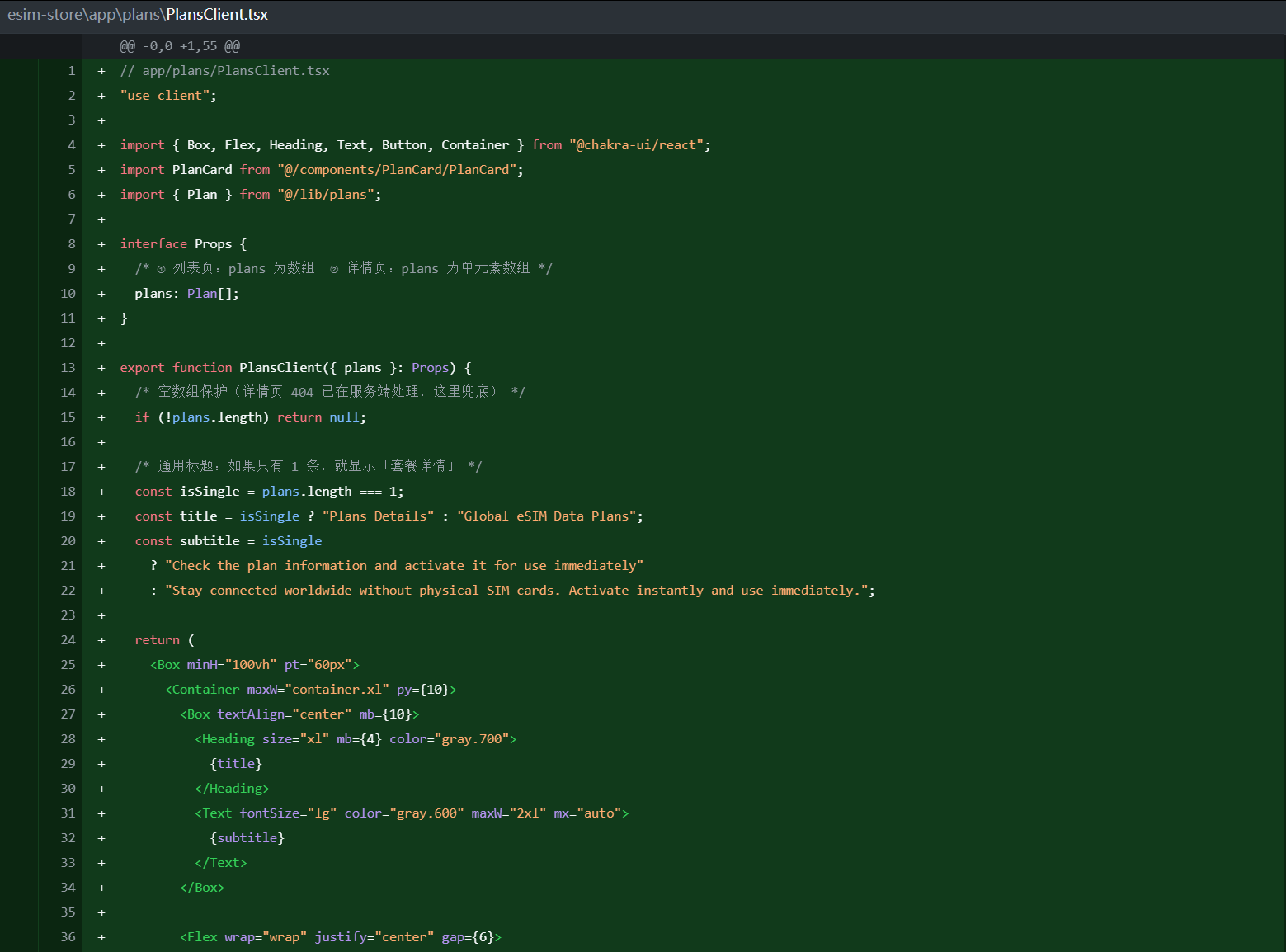
Task: Click the "Plans Details" string literal
Action: [378, 516]
